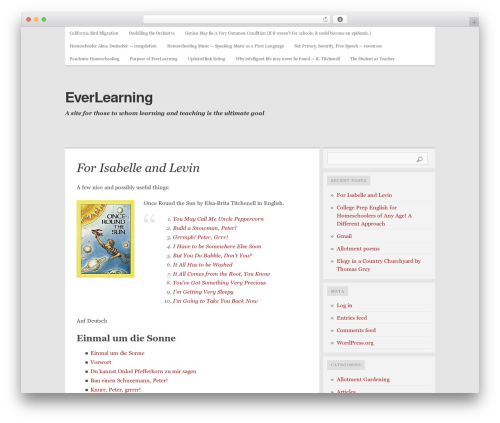Image resolution: width=500 pixels, height=423 pixels.
Task: Open chapter You've Got Something Very Precious
Action: (x=219, y=283)
